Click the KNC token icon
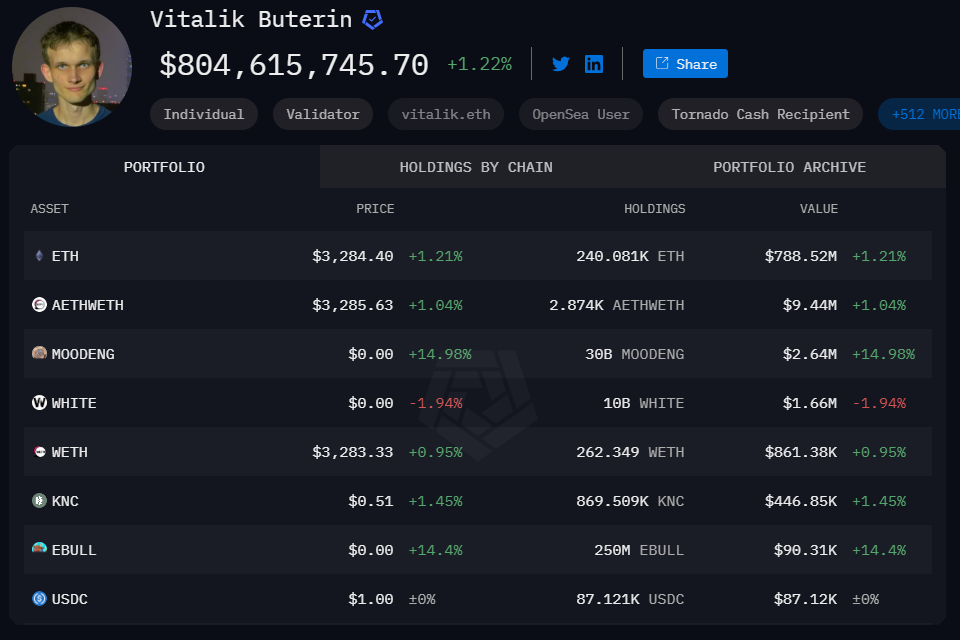The image size is (960, 640). point(39,500)
